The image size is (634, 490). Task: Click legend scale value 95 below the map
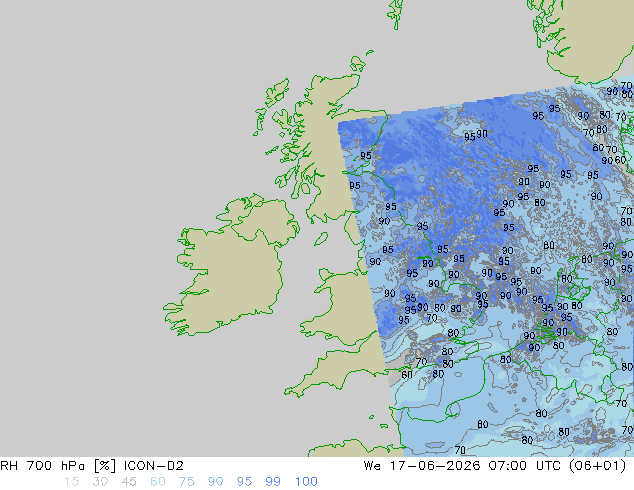click(244, 482)
